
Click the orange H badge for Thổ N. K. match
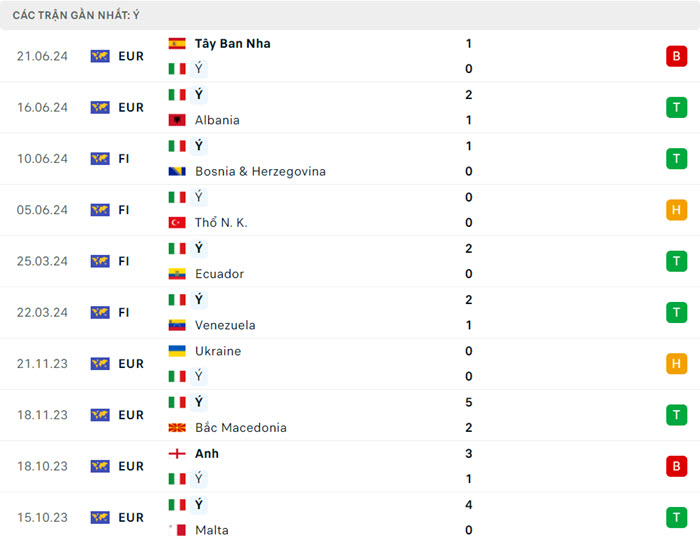[676, 210]
